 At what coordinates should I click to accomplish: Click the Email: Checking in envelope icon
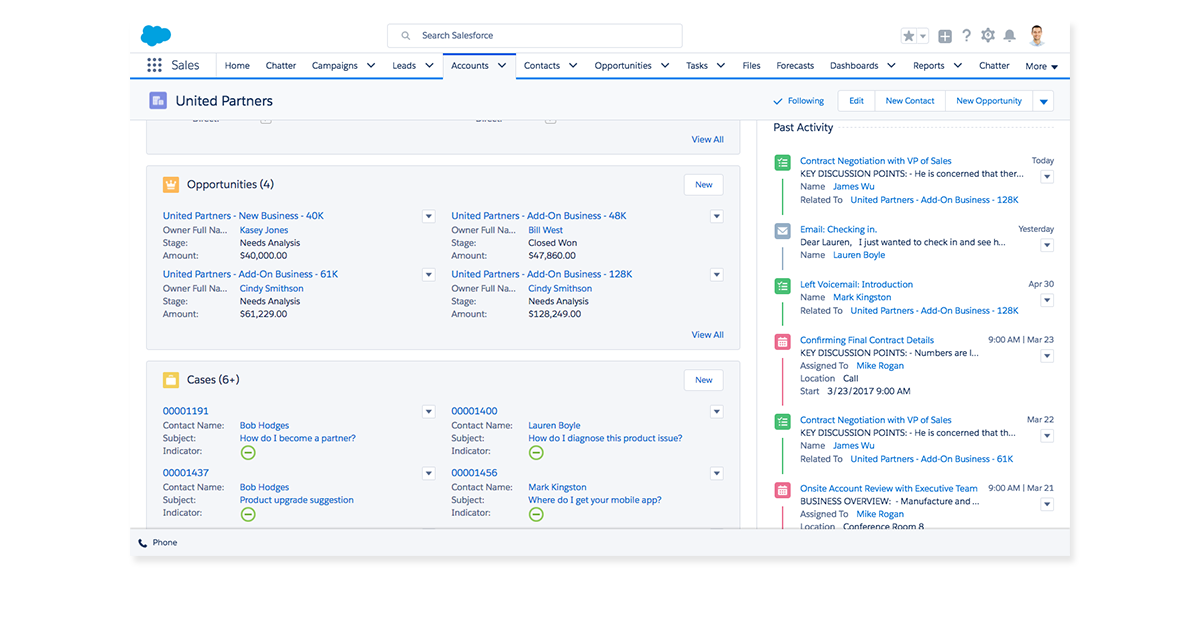click(x=782, y=231)
